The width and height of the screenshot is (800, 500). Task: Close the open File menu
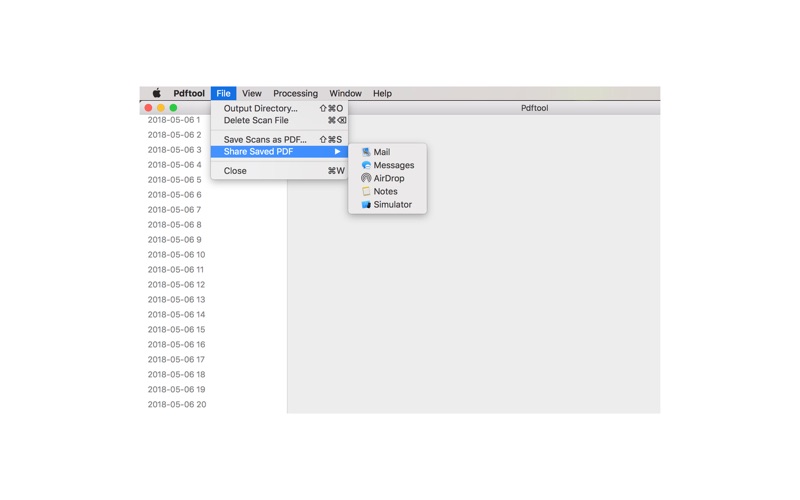pos(223,93)
